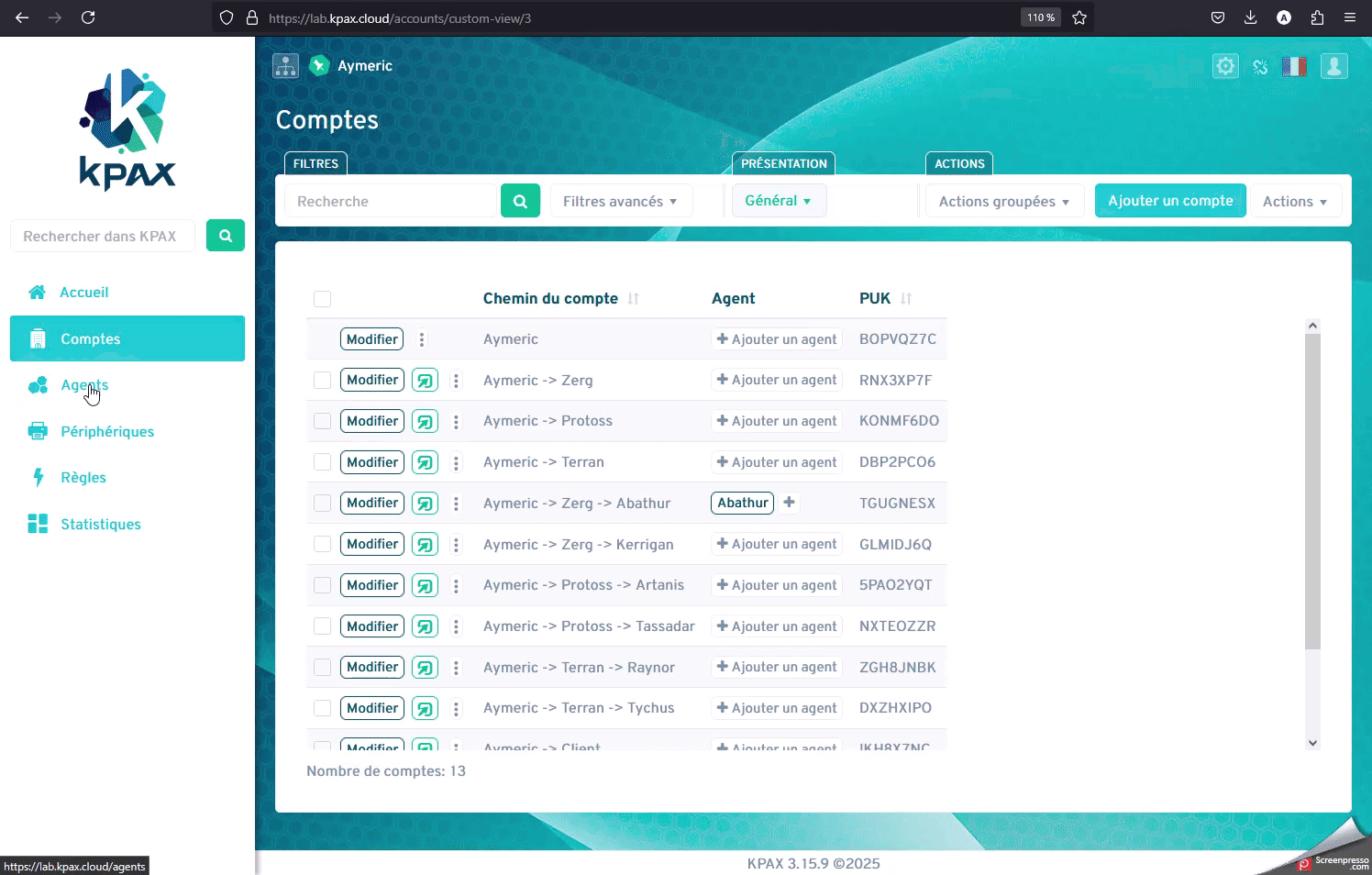The height and width of the screenshot is (875, 1372).
Task: Click the account tree hierarchy icon
Action: tap(285, 66)
